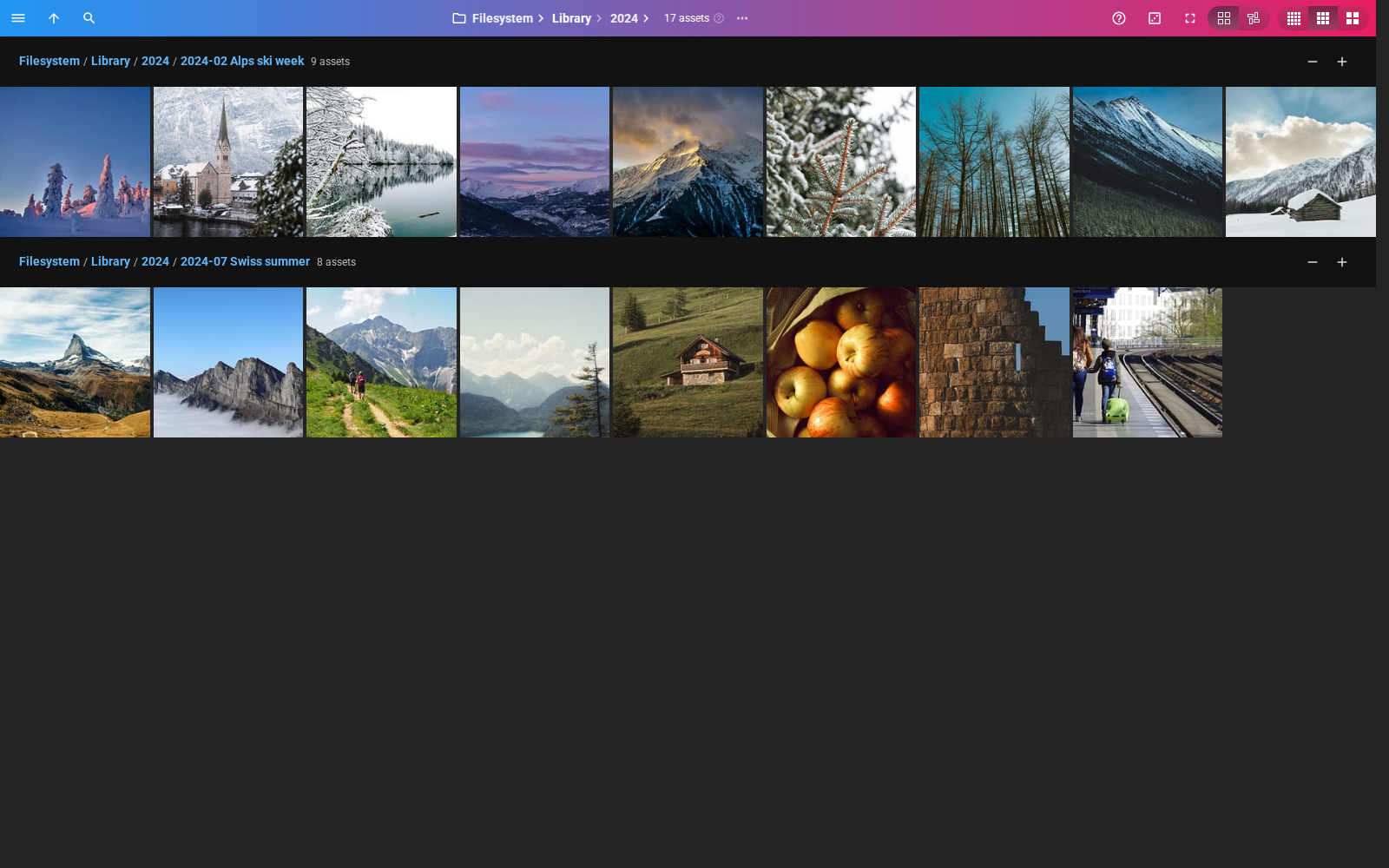The width and height of the screenshot is (1389, 868).
Task: Expand the chevron after 2024 in toolbar
Action: [x=646, y=18]
